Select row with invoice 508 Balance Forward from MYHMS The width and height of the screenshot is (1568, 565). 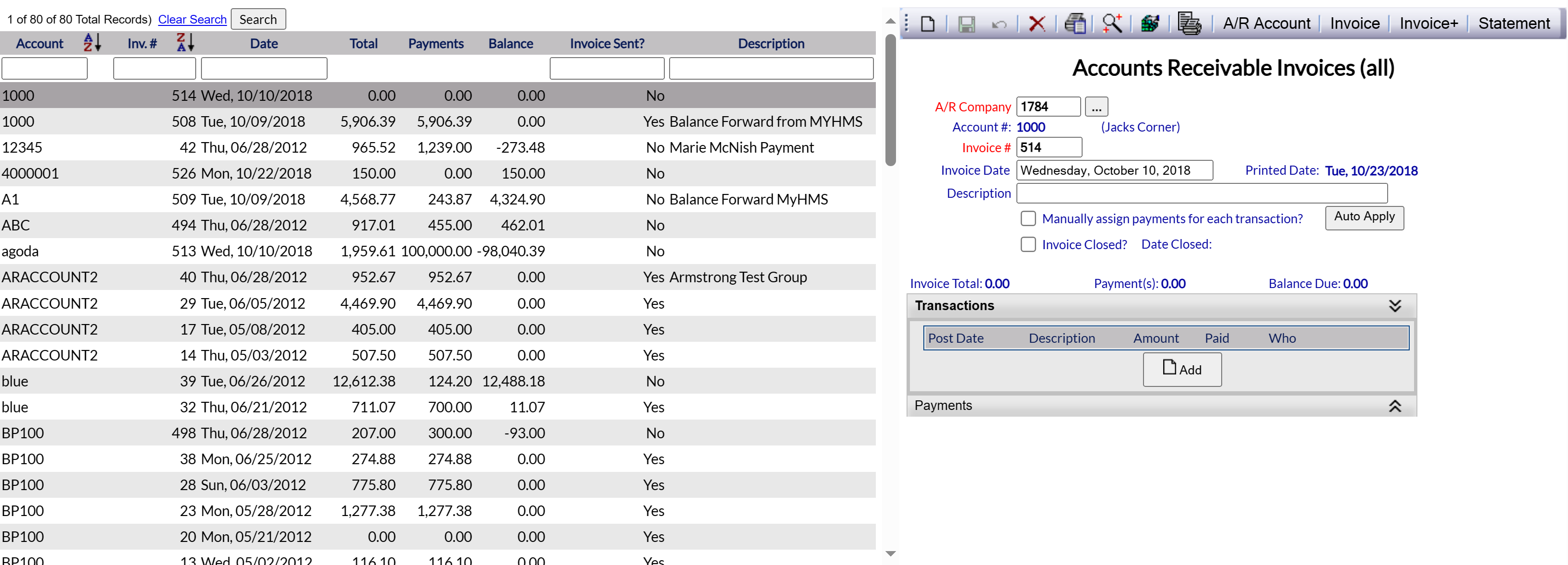[437, 121]
